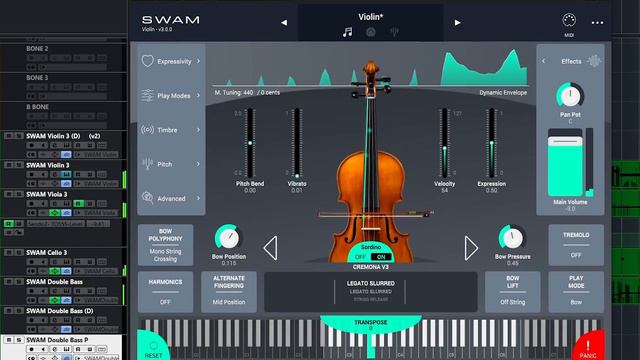This screenshot has height=360, width=640.
Task: Change PLAY MODE Bow setting
Action: point(576,292)
